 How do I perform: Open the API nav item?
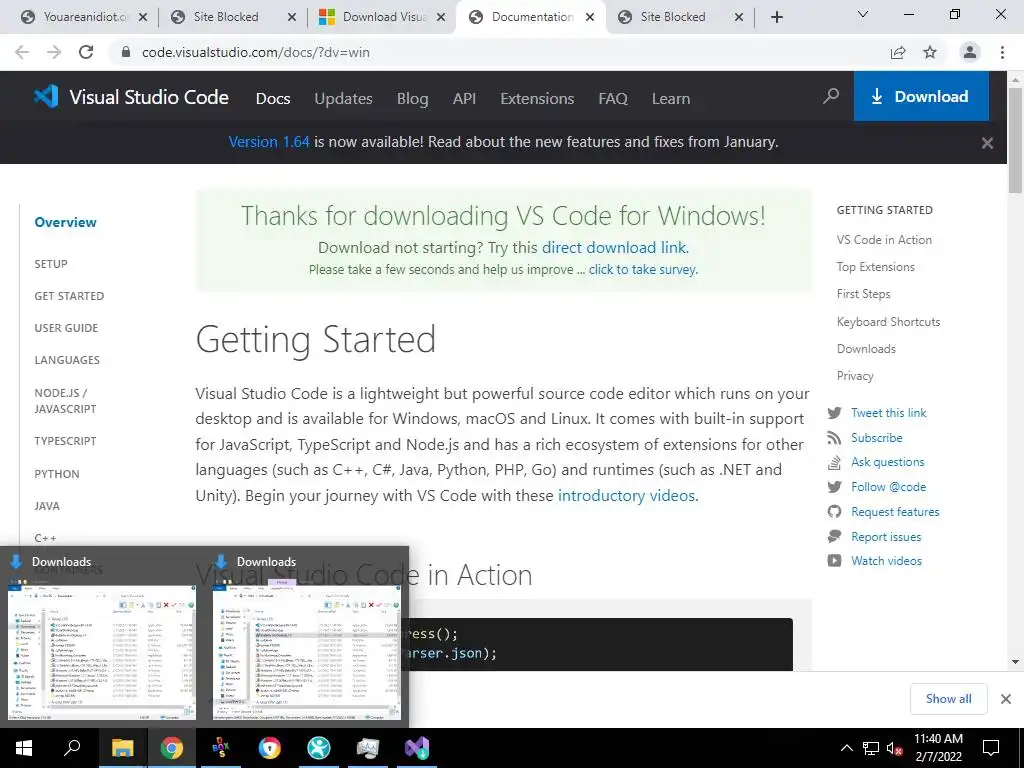pyautogui.click(x=464, y=99)
